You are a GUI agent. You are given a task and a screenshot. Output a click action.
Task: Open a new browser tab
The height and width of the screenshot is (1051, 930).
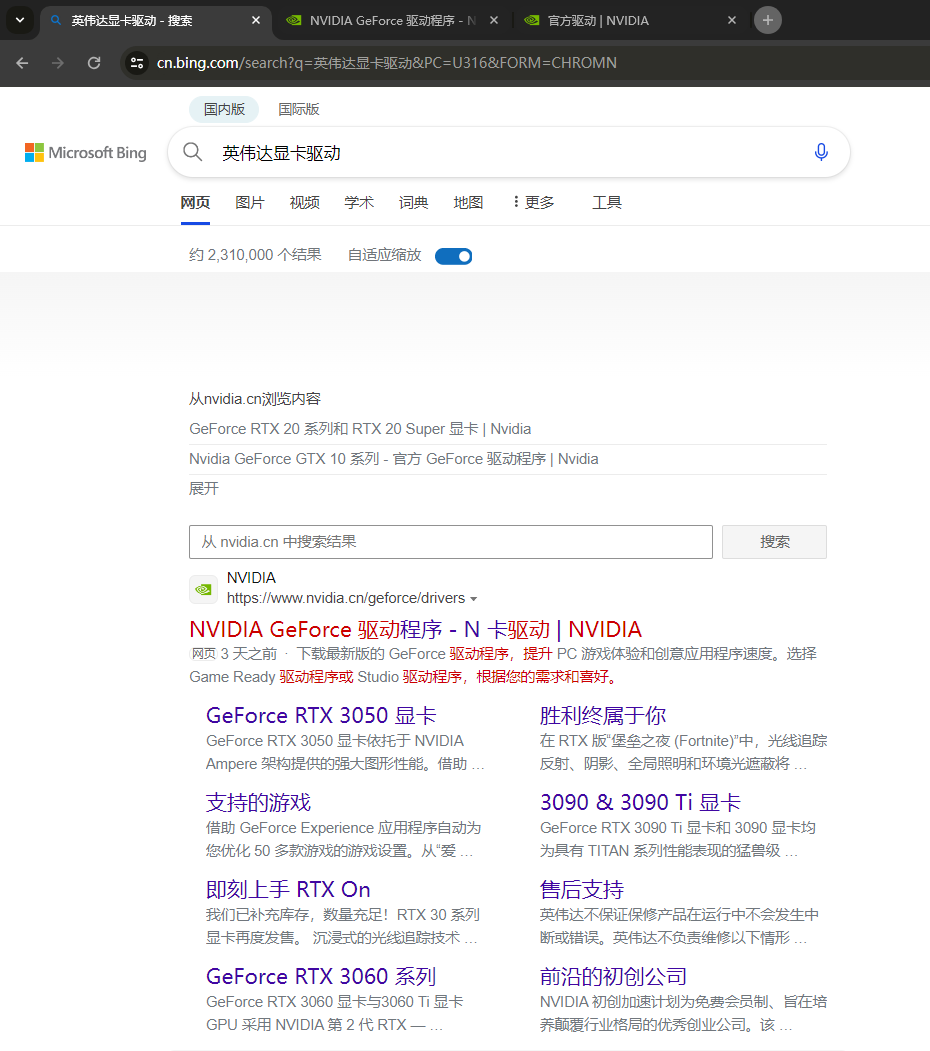768,20
